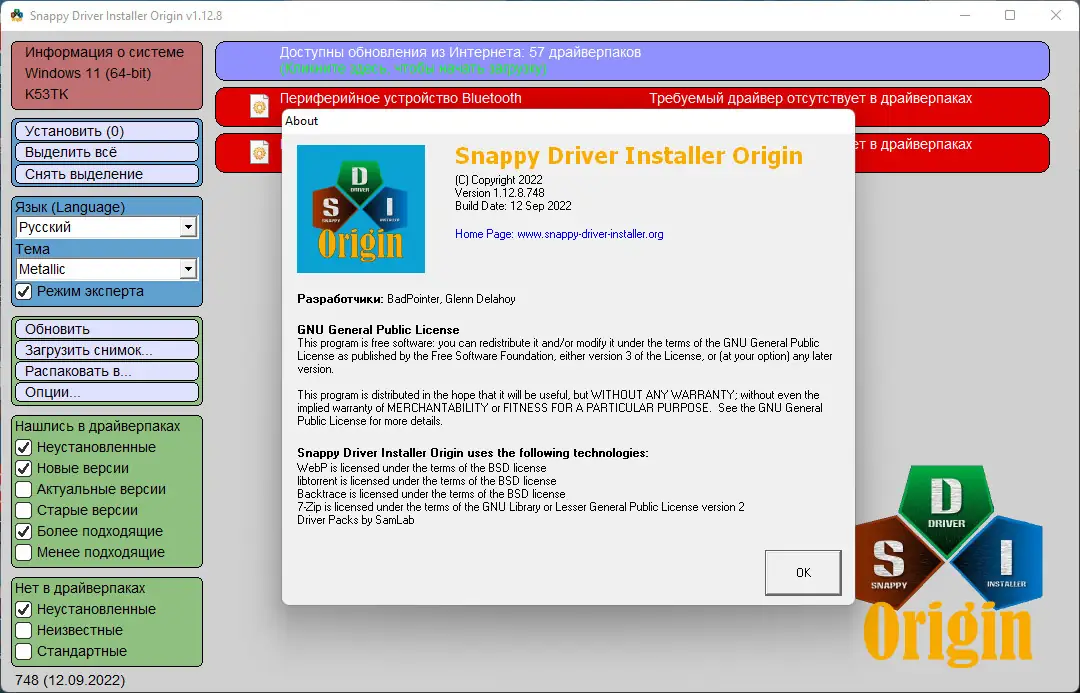1080x693 pixels.
Task: Click the app icon in the title bar
Action: click(x=17, y=15)
